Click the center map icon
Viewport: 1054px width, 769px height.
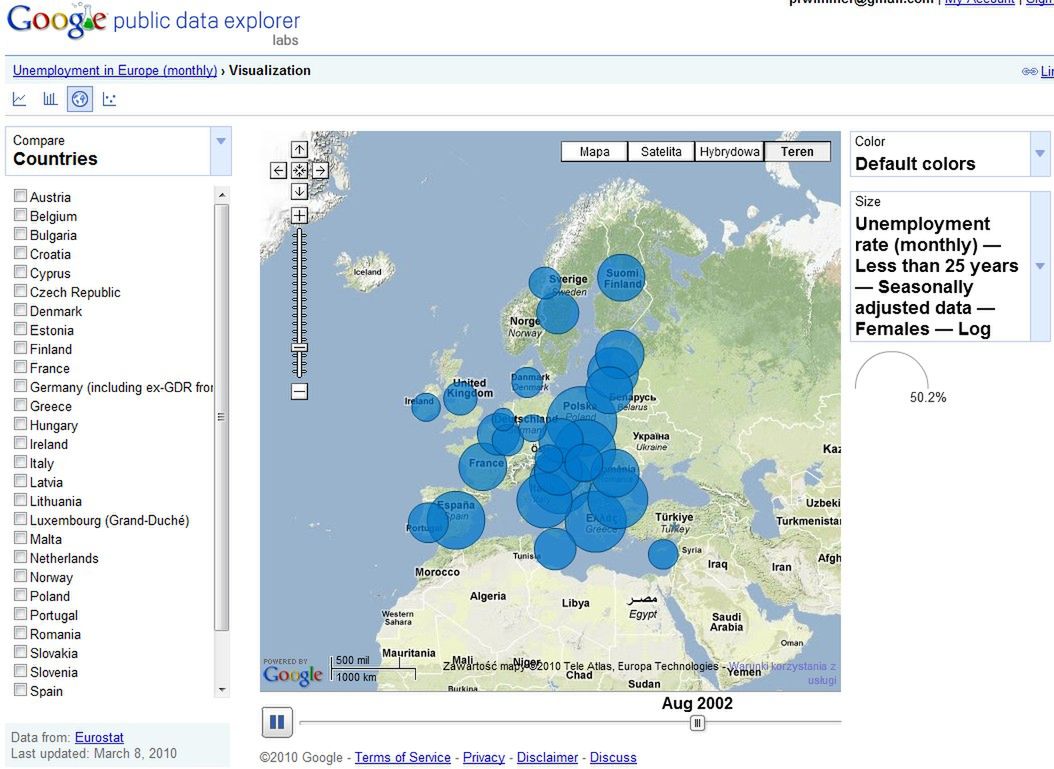tap(298, 170)
